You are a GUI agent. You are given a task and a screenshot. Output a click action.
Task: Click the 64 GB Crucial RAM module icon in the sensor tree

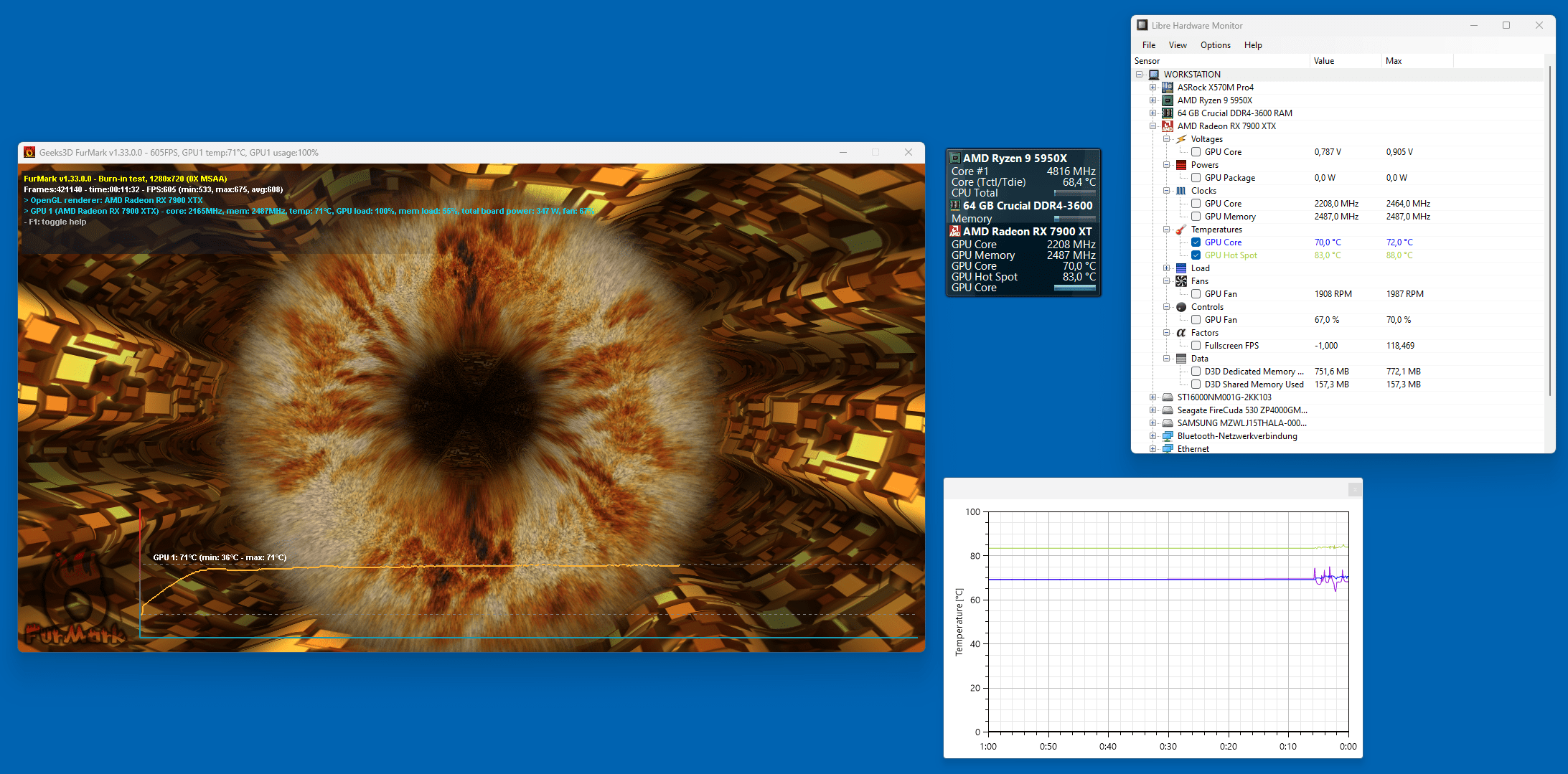[1168, 113]
